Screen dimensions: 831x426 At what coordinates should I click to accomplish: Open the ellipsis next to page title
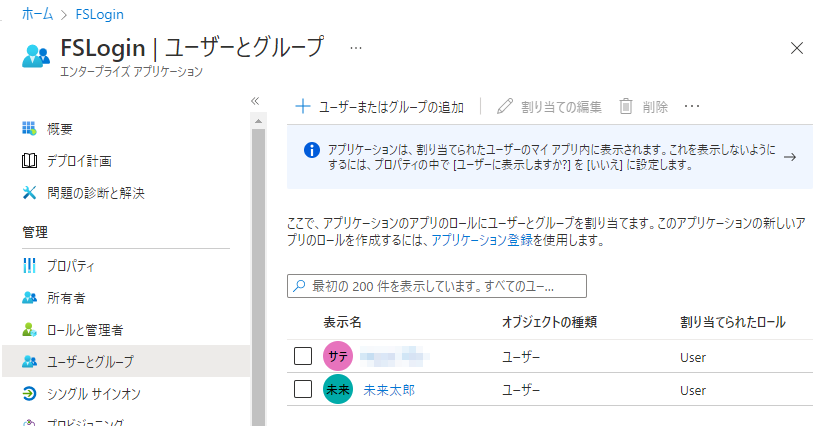click(356, 48)
